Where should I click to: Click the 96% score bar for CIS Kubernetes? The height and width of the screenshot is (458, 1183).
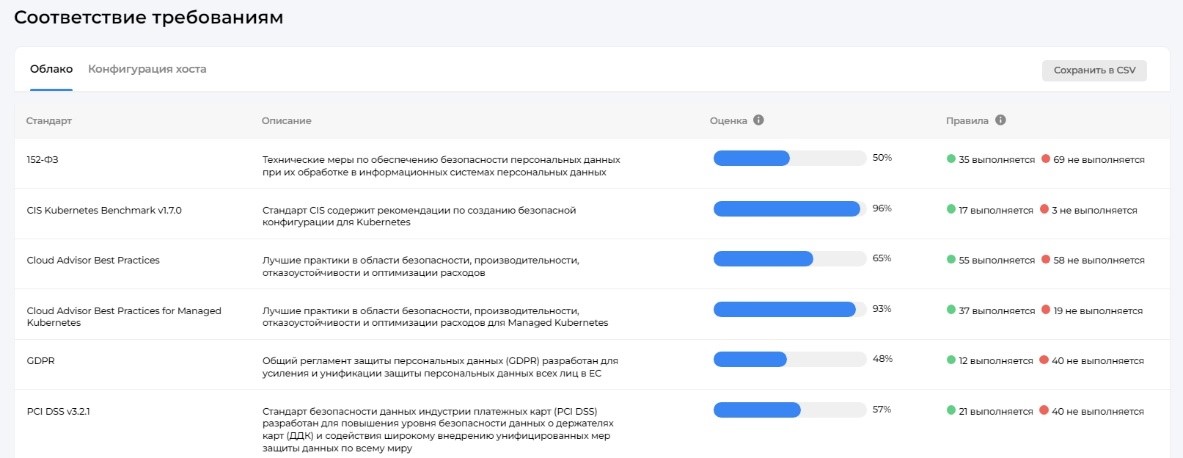click(x=789, y=208)
